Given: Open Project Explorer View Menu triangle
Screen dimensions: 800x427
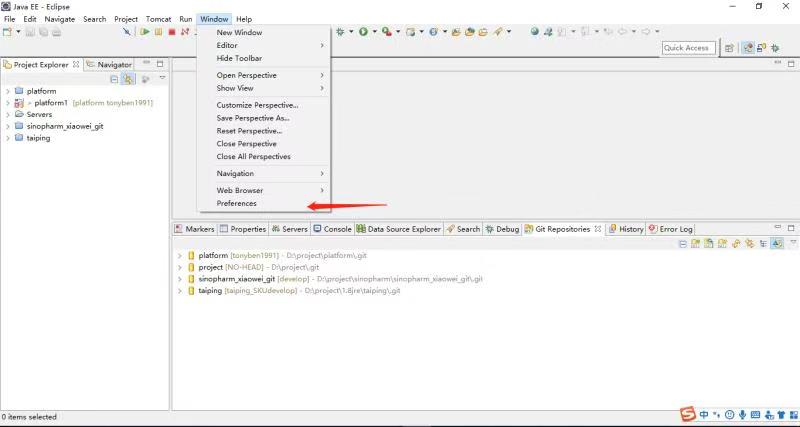Looking at the screenshot, I should click(x=162, y=78).
